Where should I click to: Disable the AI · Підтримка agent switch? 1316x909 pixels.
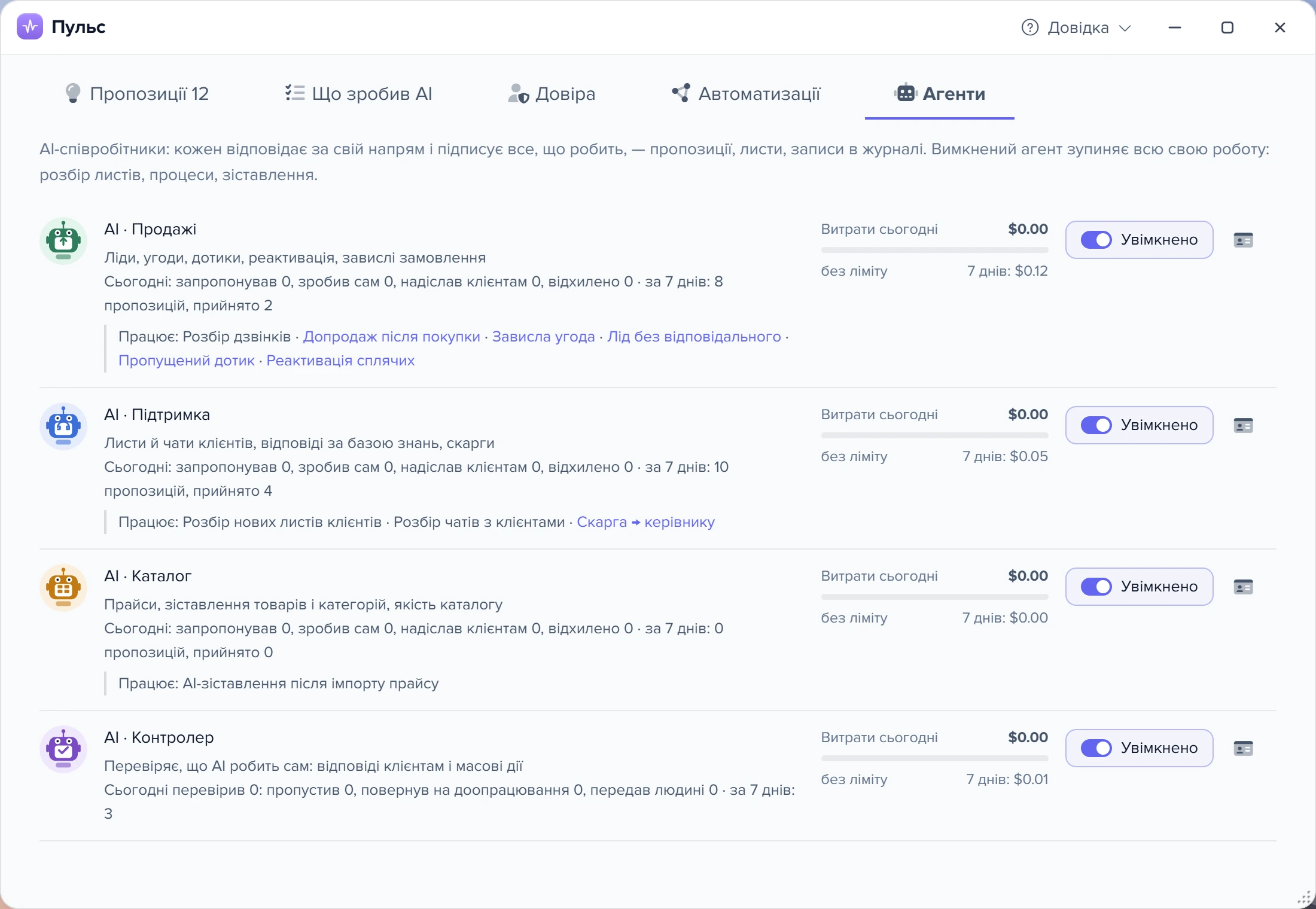pos(1096,425)
